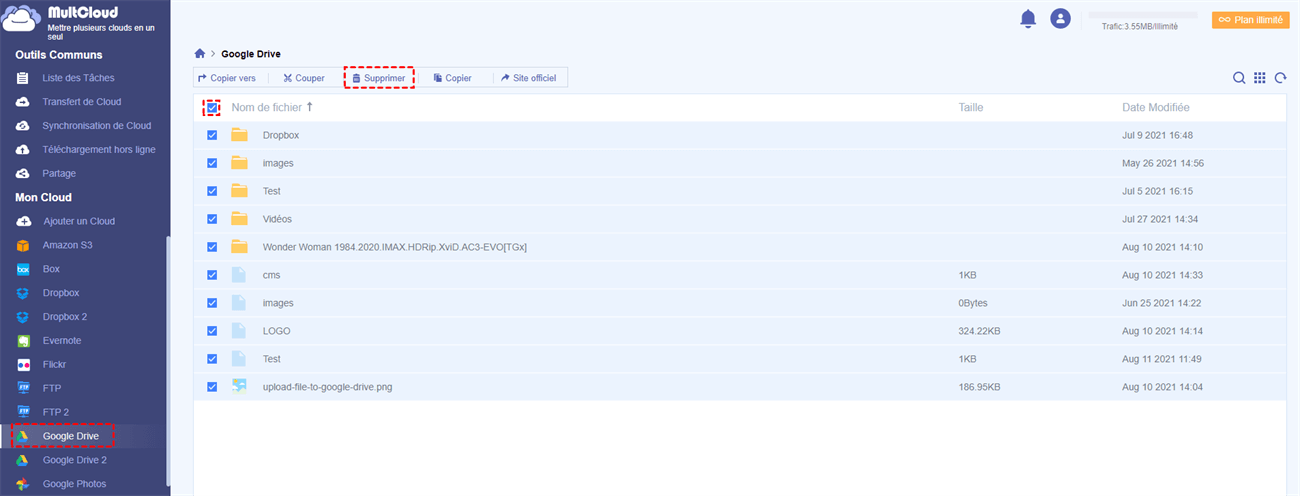Uncheck the Dropbox folder checkbox
1300x496 pixels.
(212, 135)
